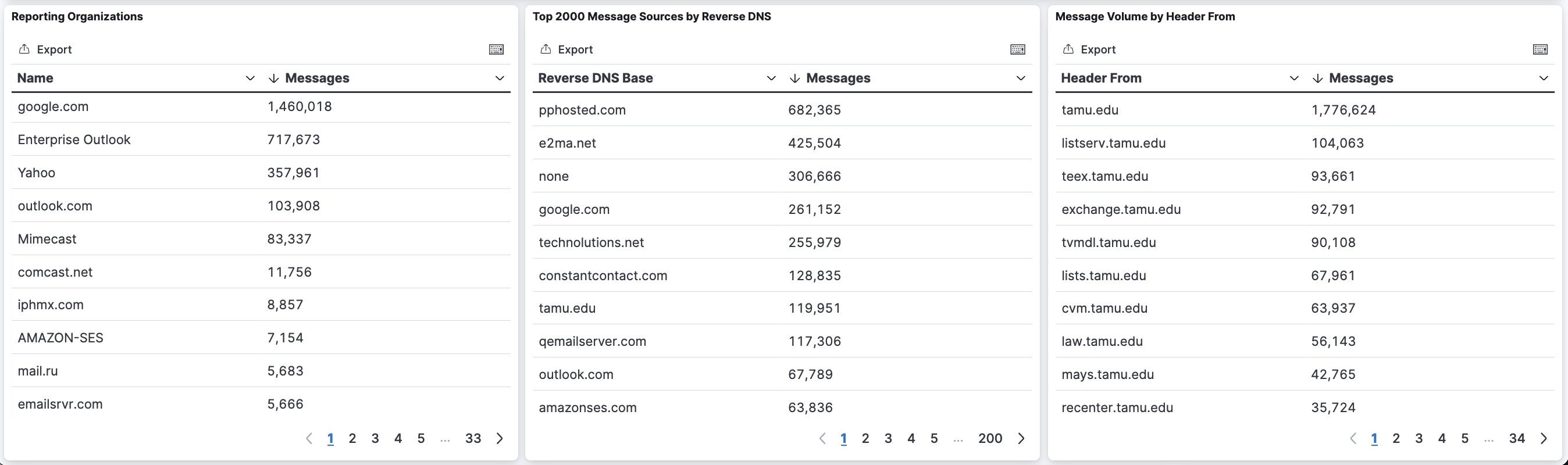The height and width of the screenshot is (465, 1568).
Task: Select page 3 in Header From pagination
Action: (x=1419, y=438)
